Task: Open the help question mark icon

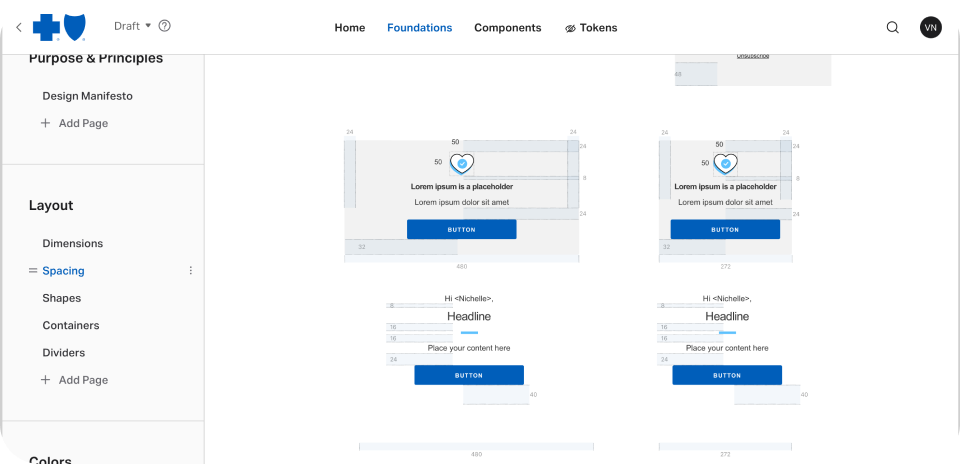Action: [x=165, y=26]
